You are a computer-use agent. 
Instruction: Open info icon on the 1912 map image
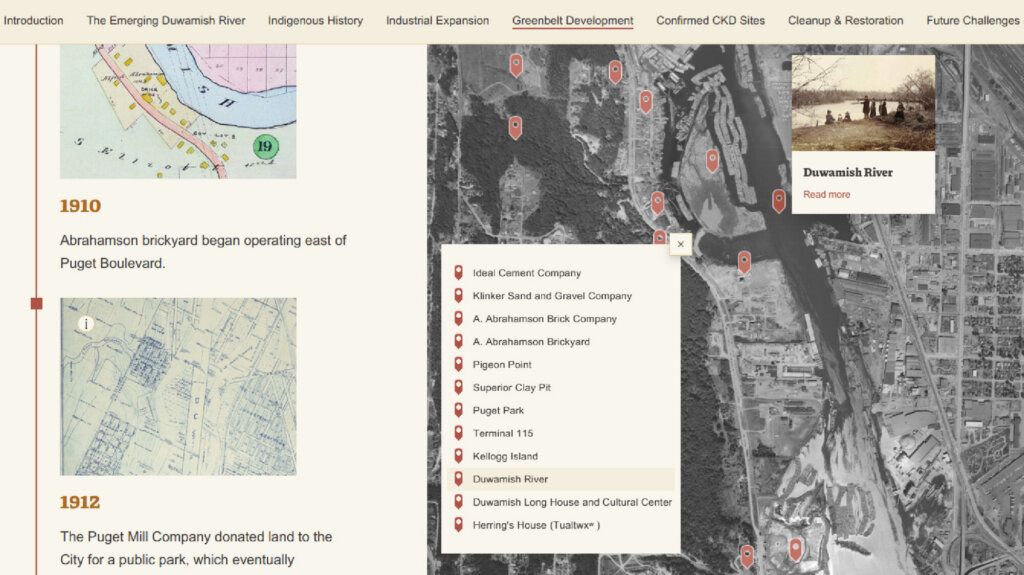pos(86,323)
